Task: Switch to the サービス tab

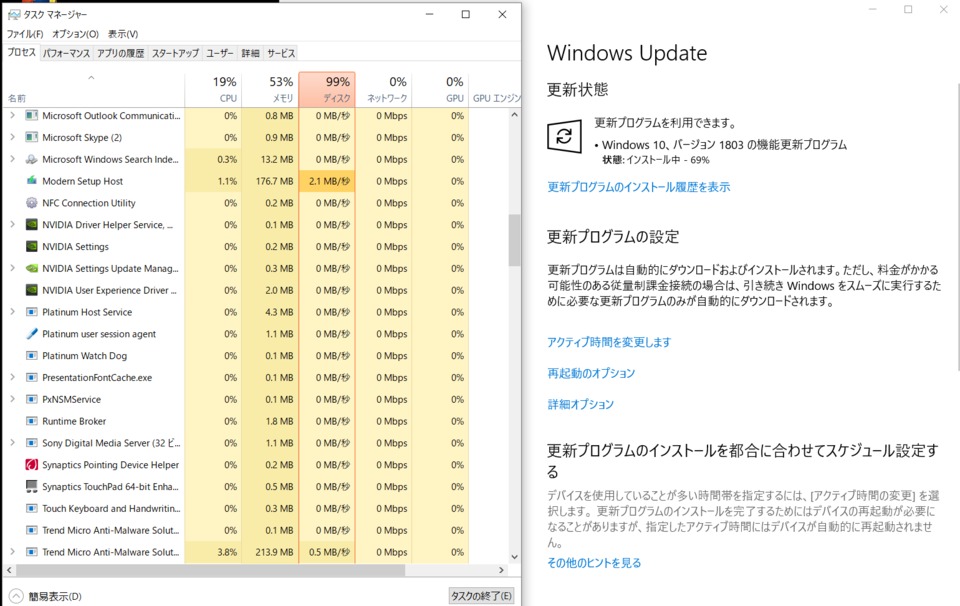Action: pos(281,53)
